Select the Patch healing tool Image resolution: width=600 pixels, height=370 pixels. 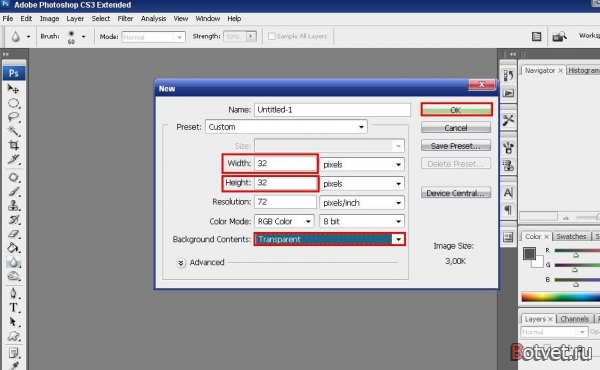pyautogui.click(x=13, y=178)
